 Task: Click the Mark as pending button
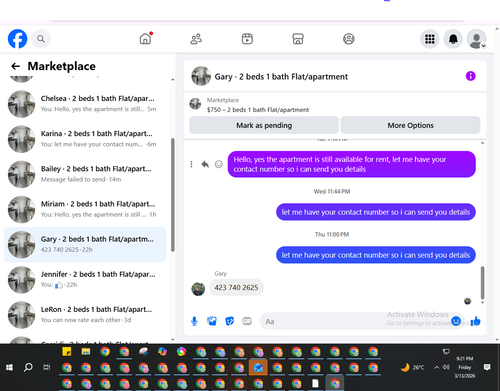click(264, 125)
